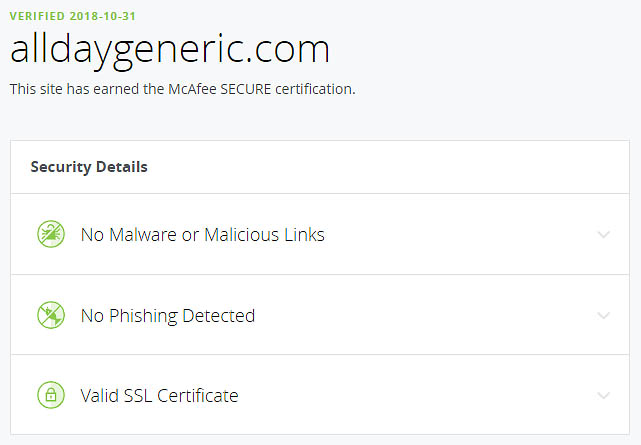Select the Valid SSL Certificate label
641x445 pixels.
click(159, 396)
